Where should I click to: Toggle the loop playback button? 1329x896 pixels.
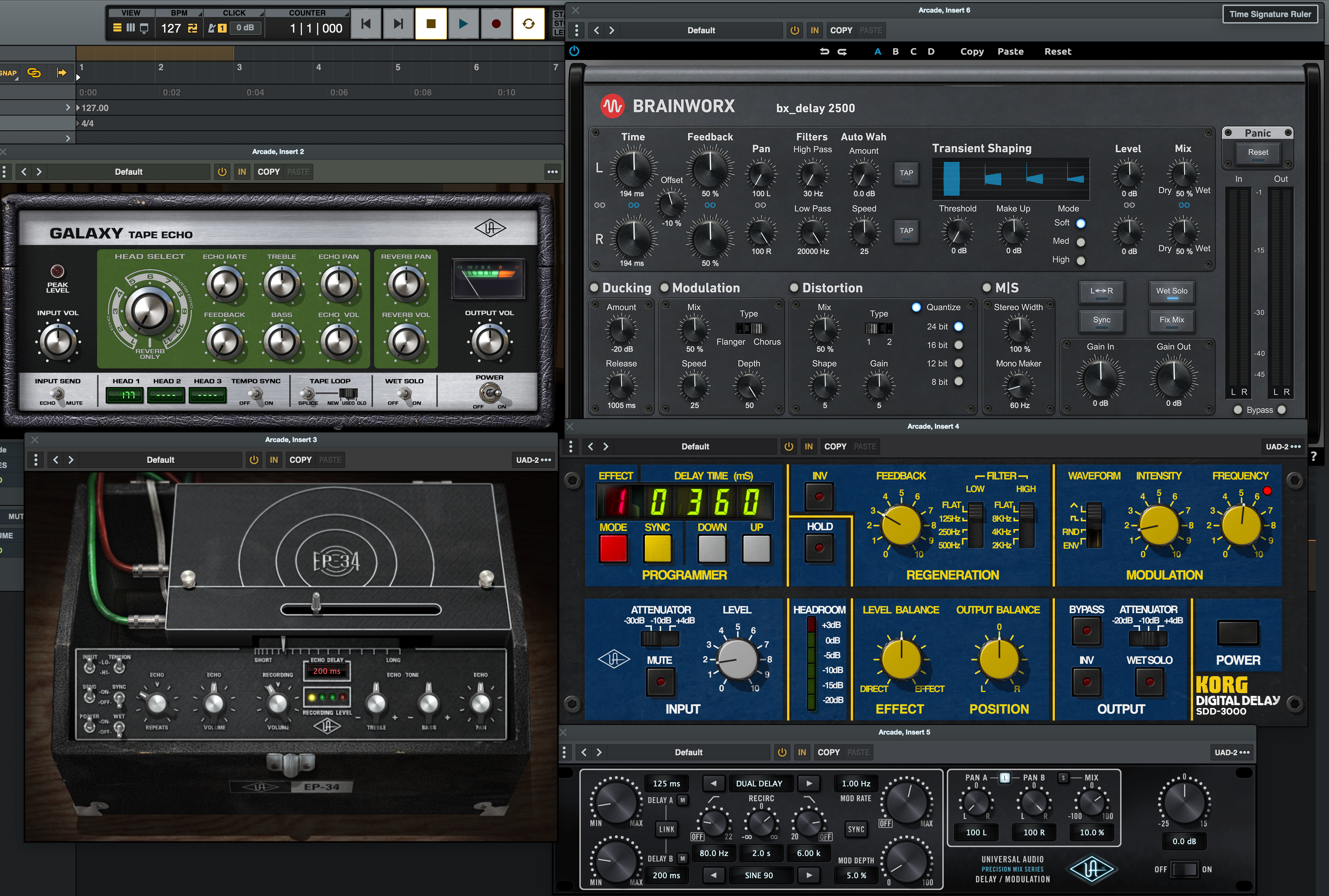tap(529, 23)
